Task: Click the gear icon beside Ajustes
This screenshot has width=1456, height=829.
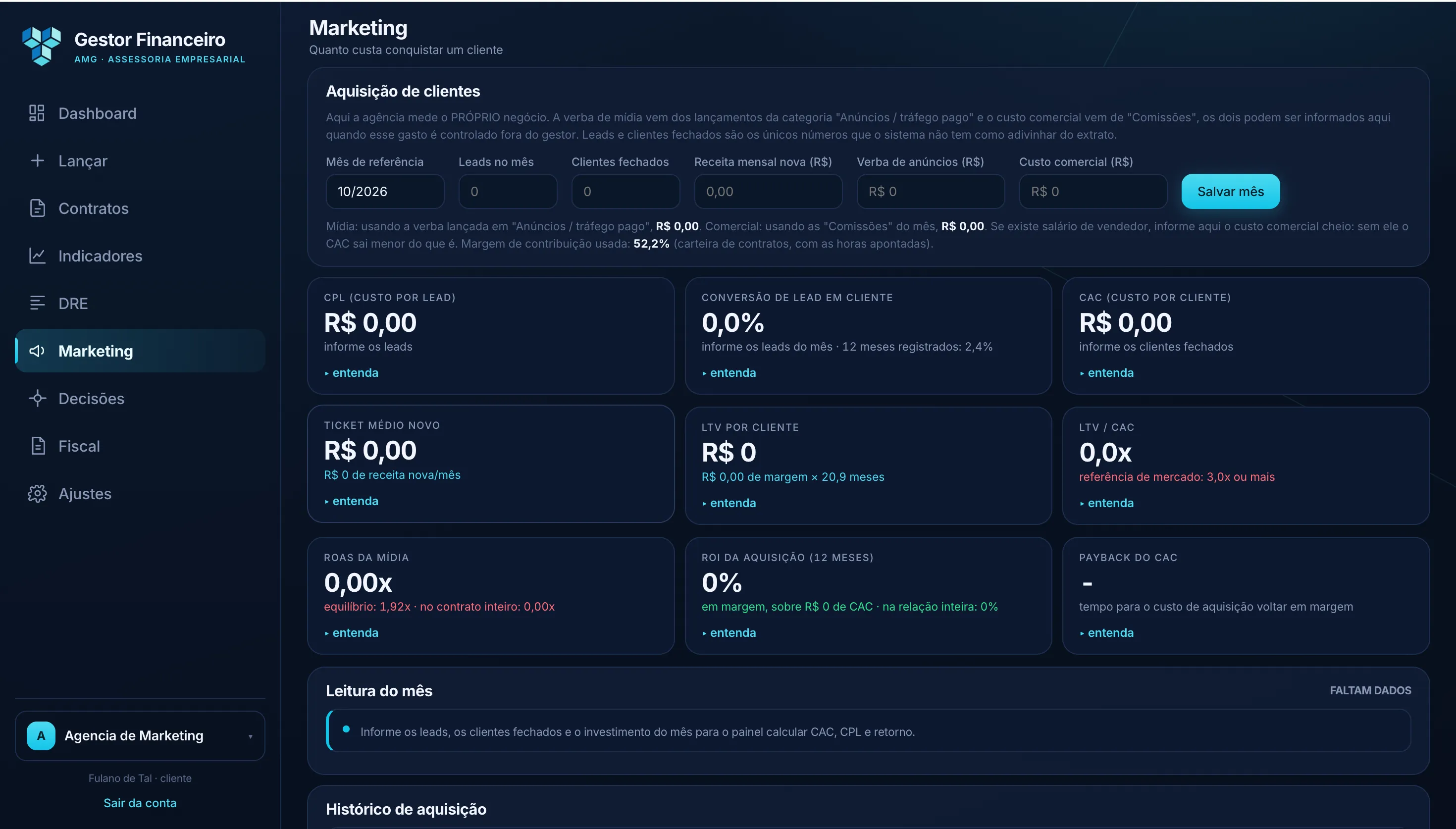Action: coord(37,493)
